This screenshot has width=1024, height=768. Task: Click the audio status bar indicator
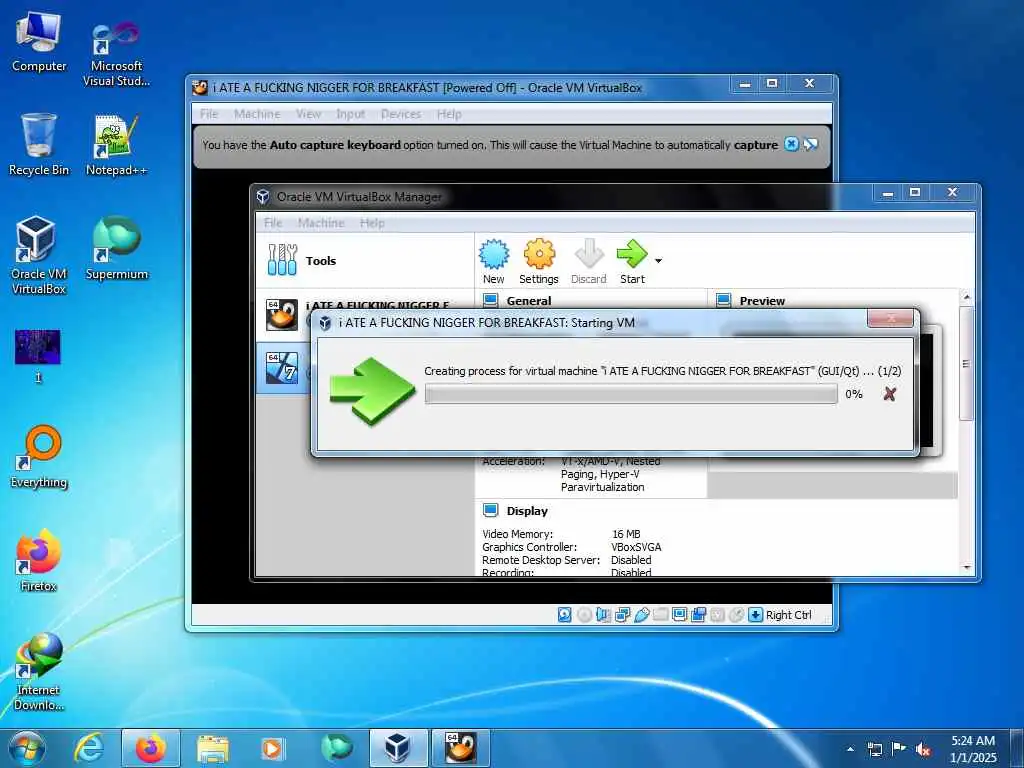pyautogui.click(x=603, y=615)
